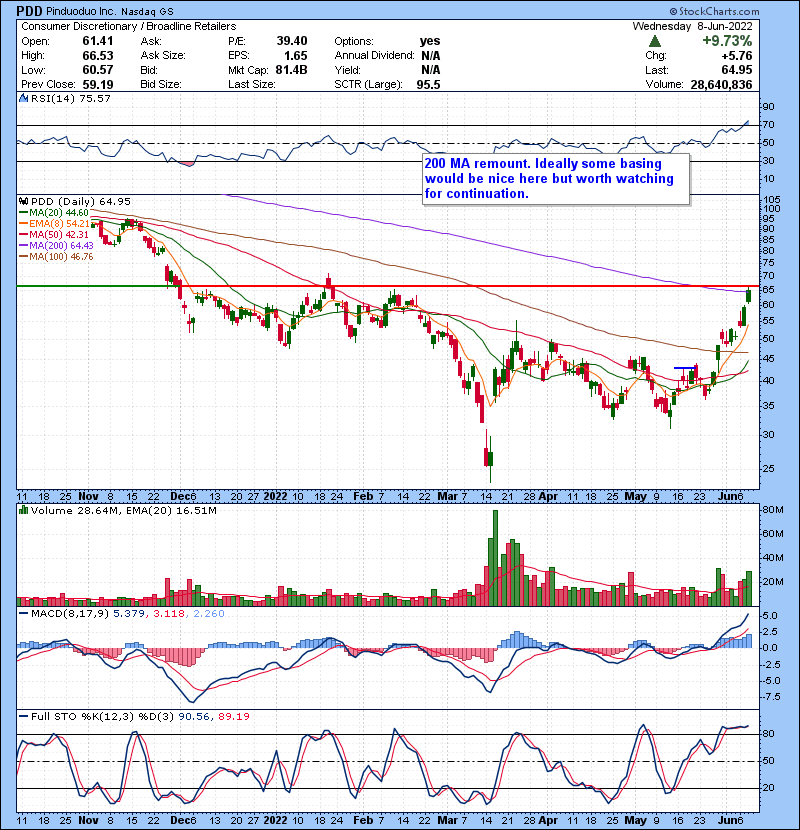
Task: Click the tallest March volume bar
Action: 493,556
